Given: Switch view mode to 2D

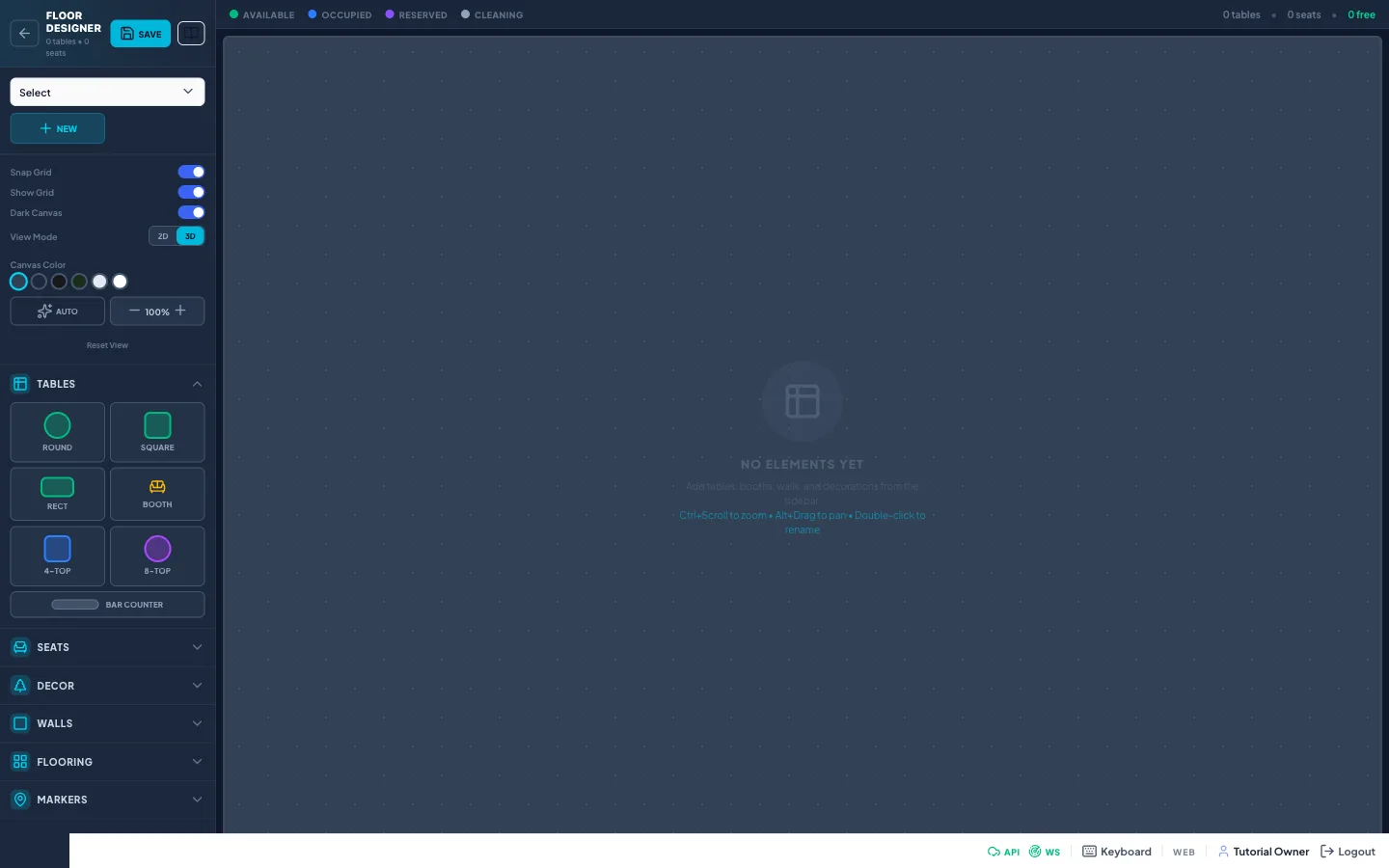Looking at the screenshot, I should point(163,236).
